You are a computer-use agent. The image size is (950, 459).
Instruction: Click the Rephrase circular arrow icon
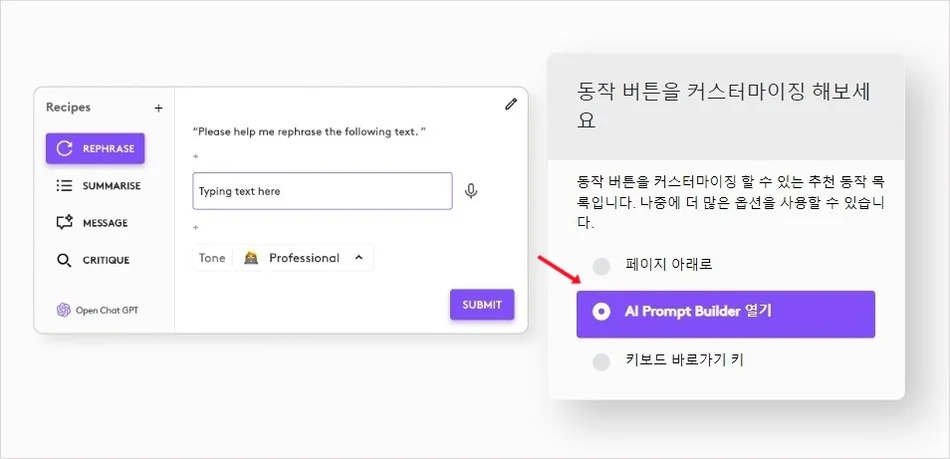pyautogui.click(x=64, y=148)
